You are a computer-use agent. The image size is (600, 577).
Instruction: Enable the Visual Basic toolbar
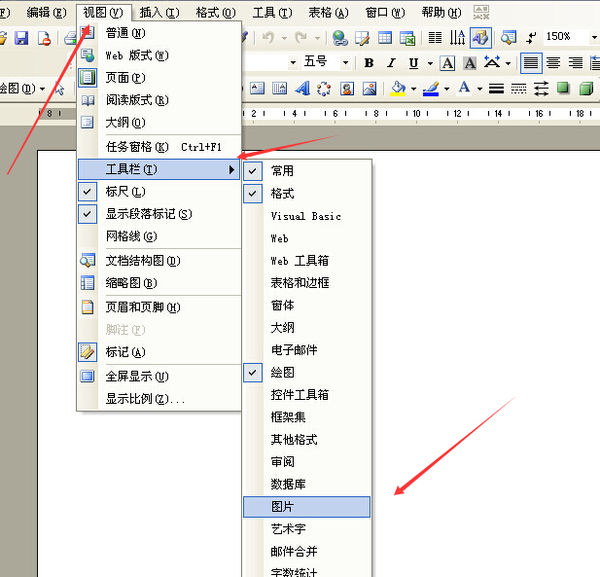point(307,216)
